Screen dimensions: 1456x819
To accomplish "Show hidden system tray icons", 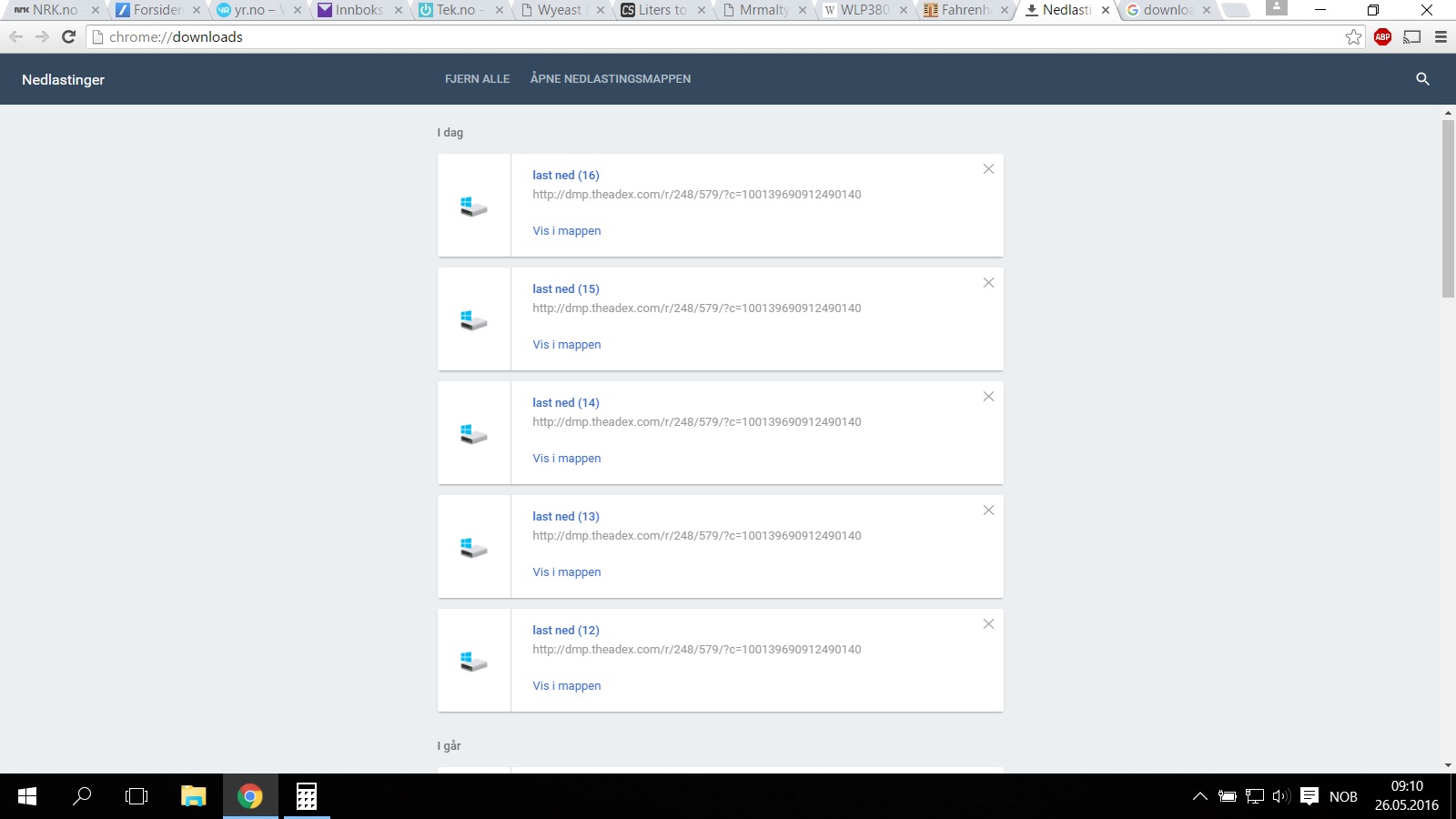I will (x=1200, y=796).
